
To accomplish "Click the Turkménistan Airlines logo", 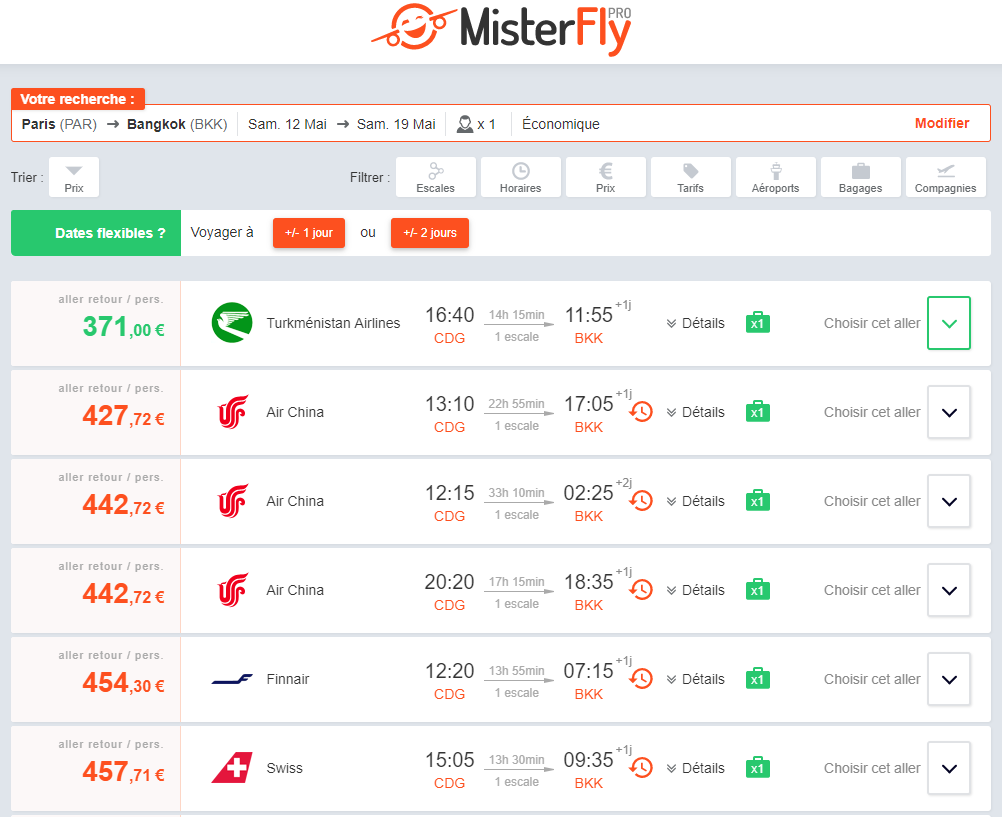I will (232, 323).
